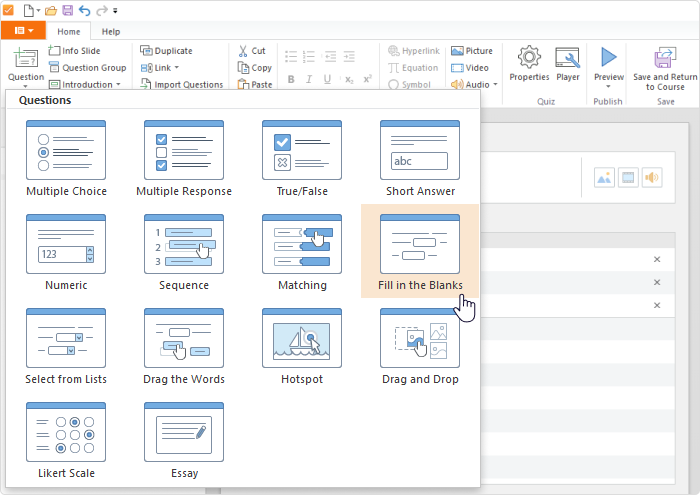Preview the quiz
This screenshot has width=700, height=495.
608,66
